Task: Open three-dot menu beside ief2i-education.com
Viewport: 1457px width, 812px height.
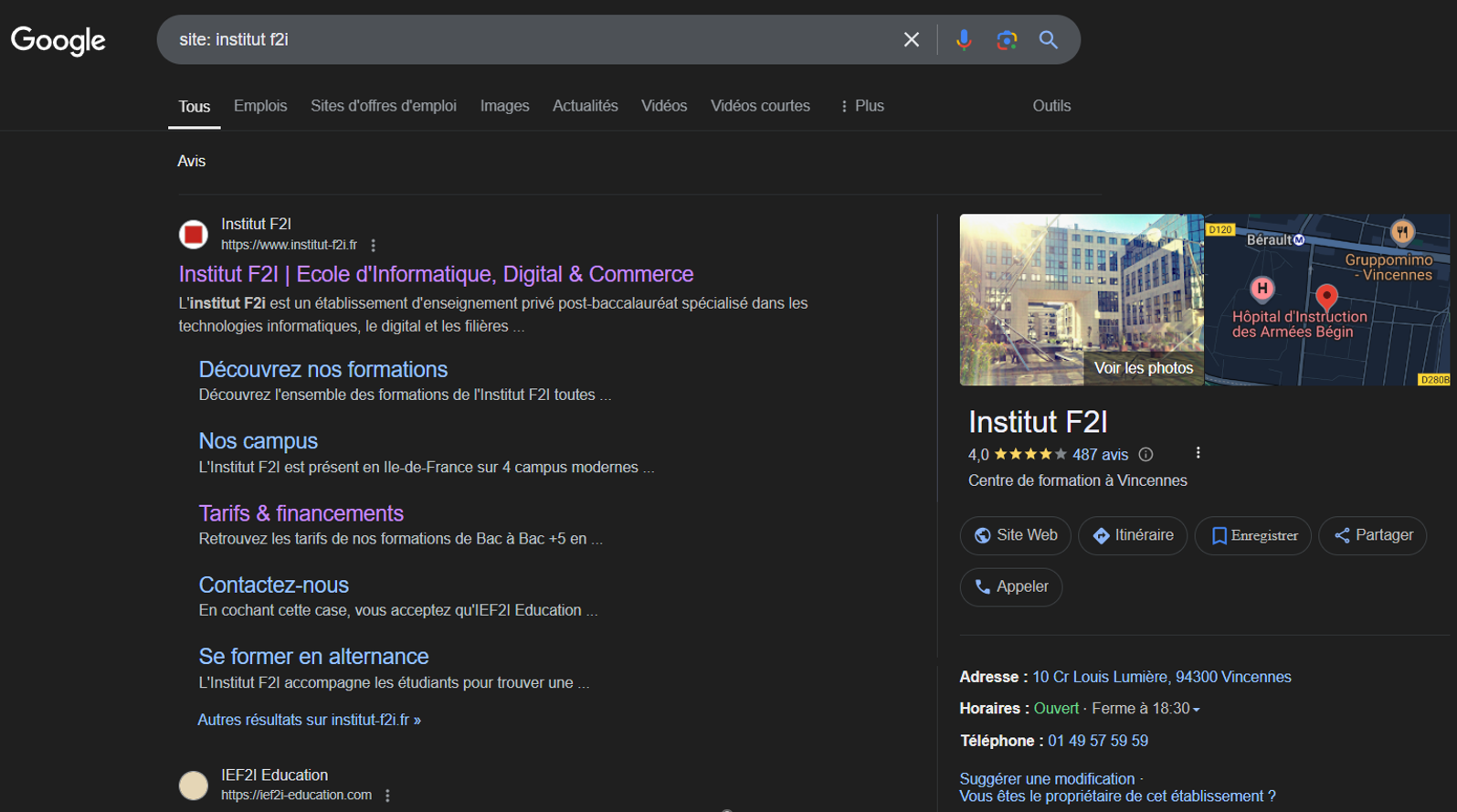Action: pos(387,796)
